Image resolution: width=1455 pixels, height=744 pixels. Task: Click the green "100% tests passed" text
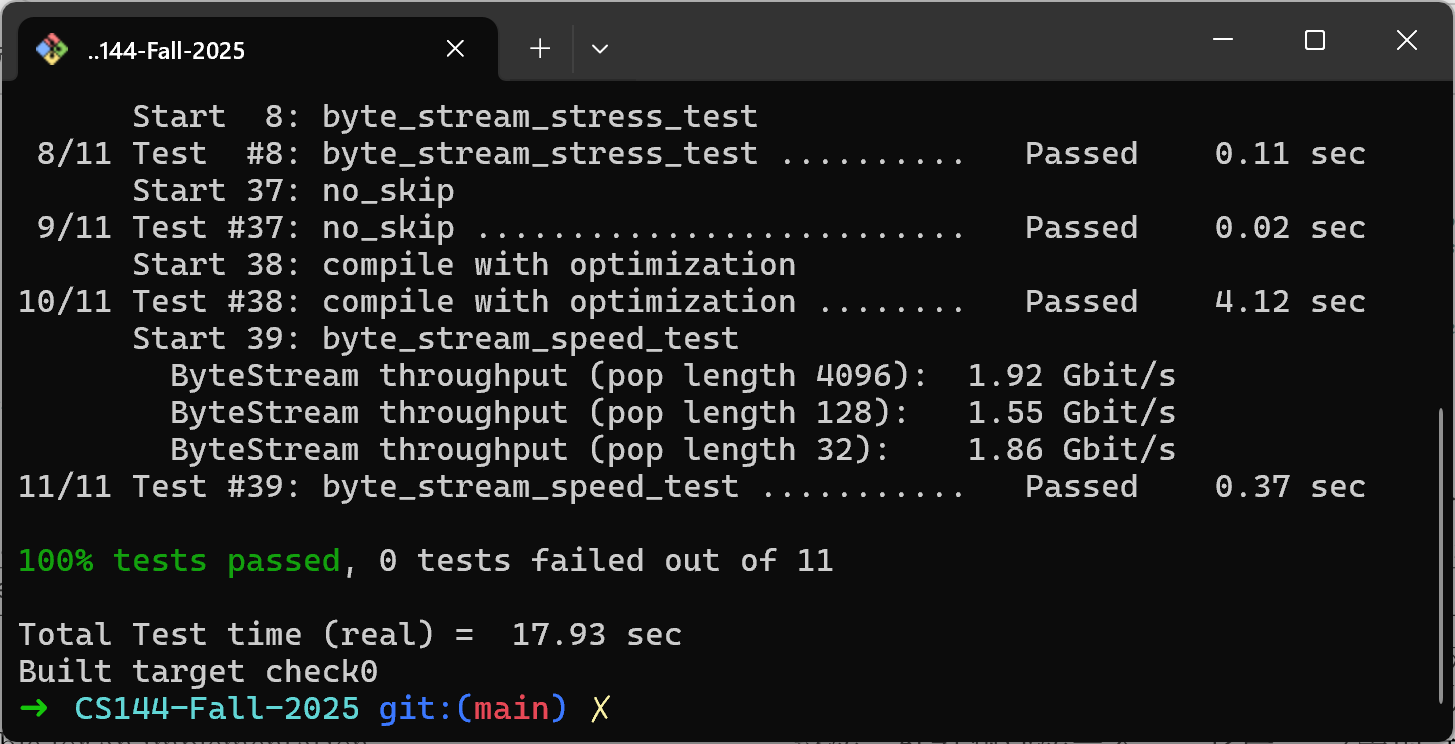180,561
